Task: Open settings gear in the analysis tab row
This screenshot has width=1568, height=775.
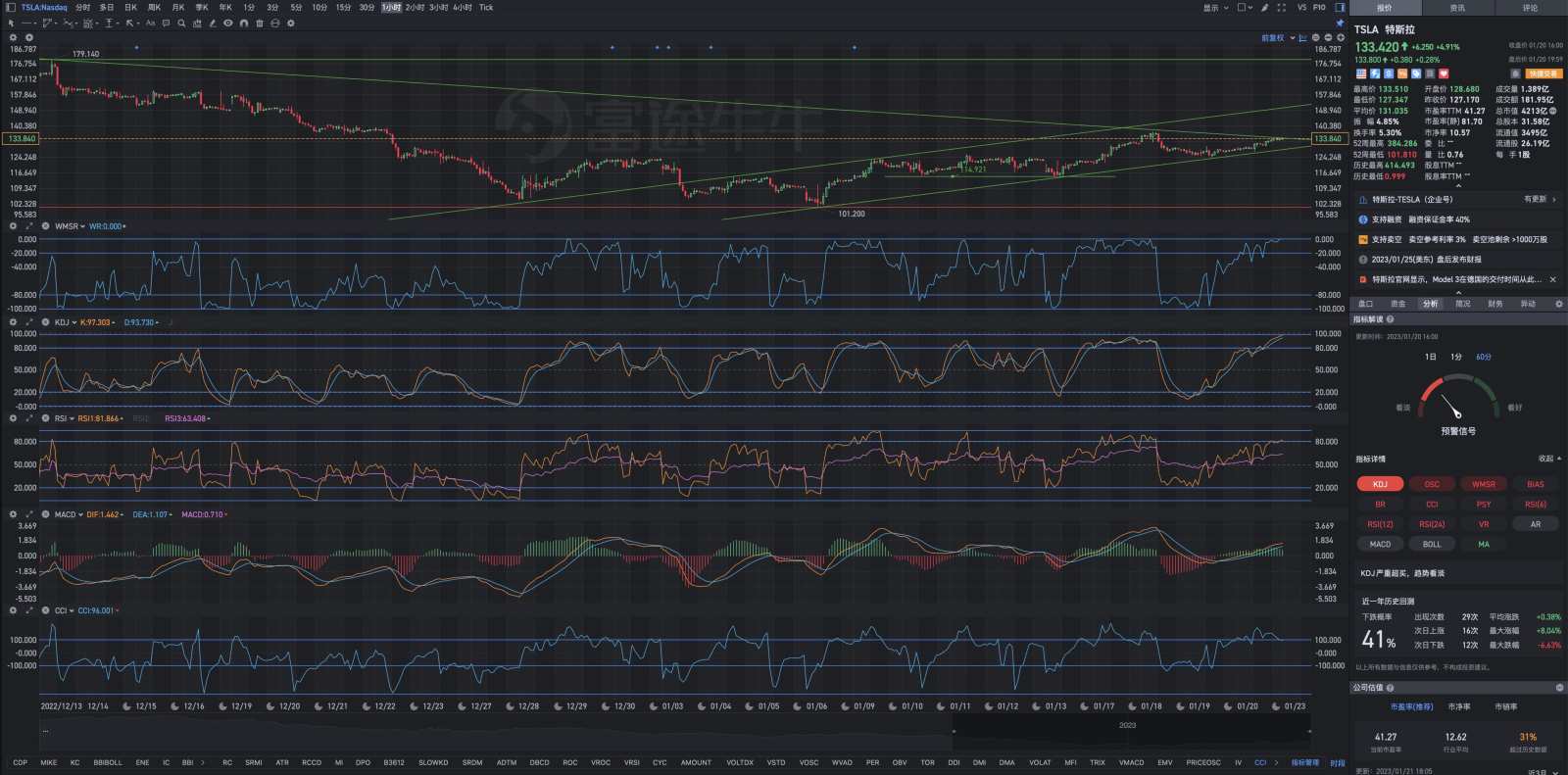Action: click(x=1558, y=304)
